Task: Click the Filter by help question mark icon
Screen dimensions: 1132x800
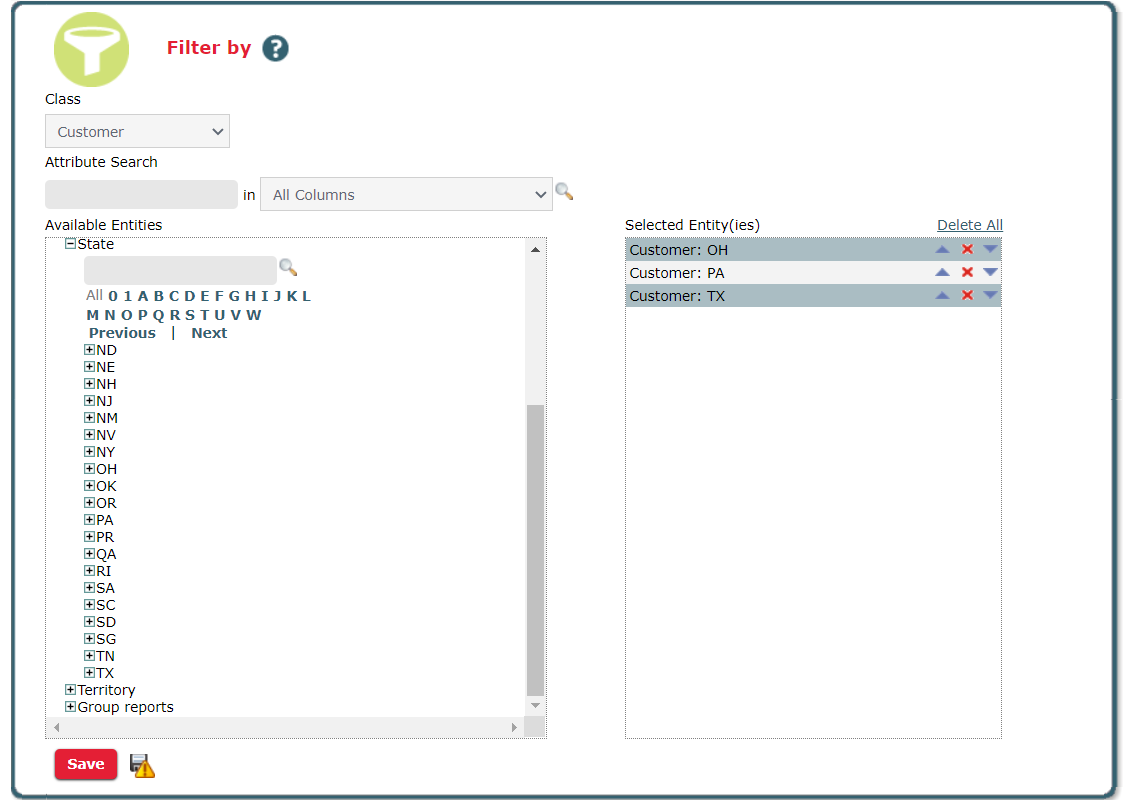Action: tap(275, 48)
